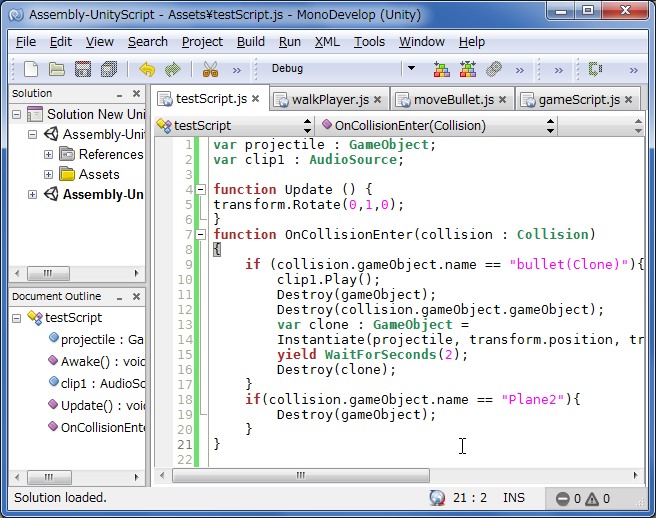Click the New File toolbar icon
This screenshot has height=518, width=656.
31,69
